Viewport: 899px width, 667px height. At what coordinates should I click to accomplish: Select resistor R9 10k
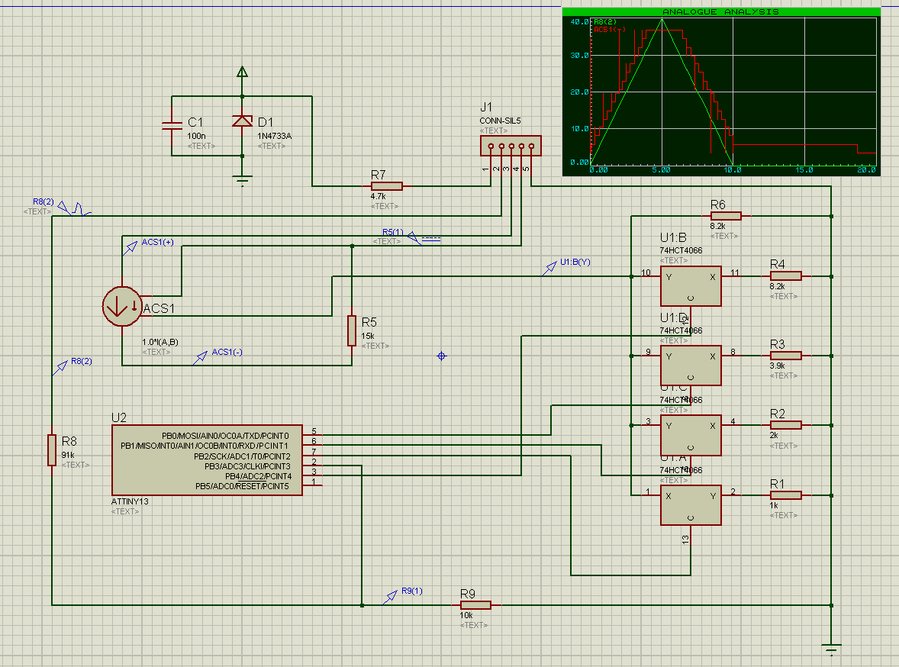tap(475, 605)
